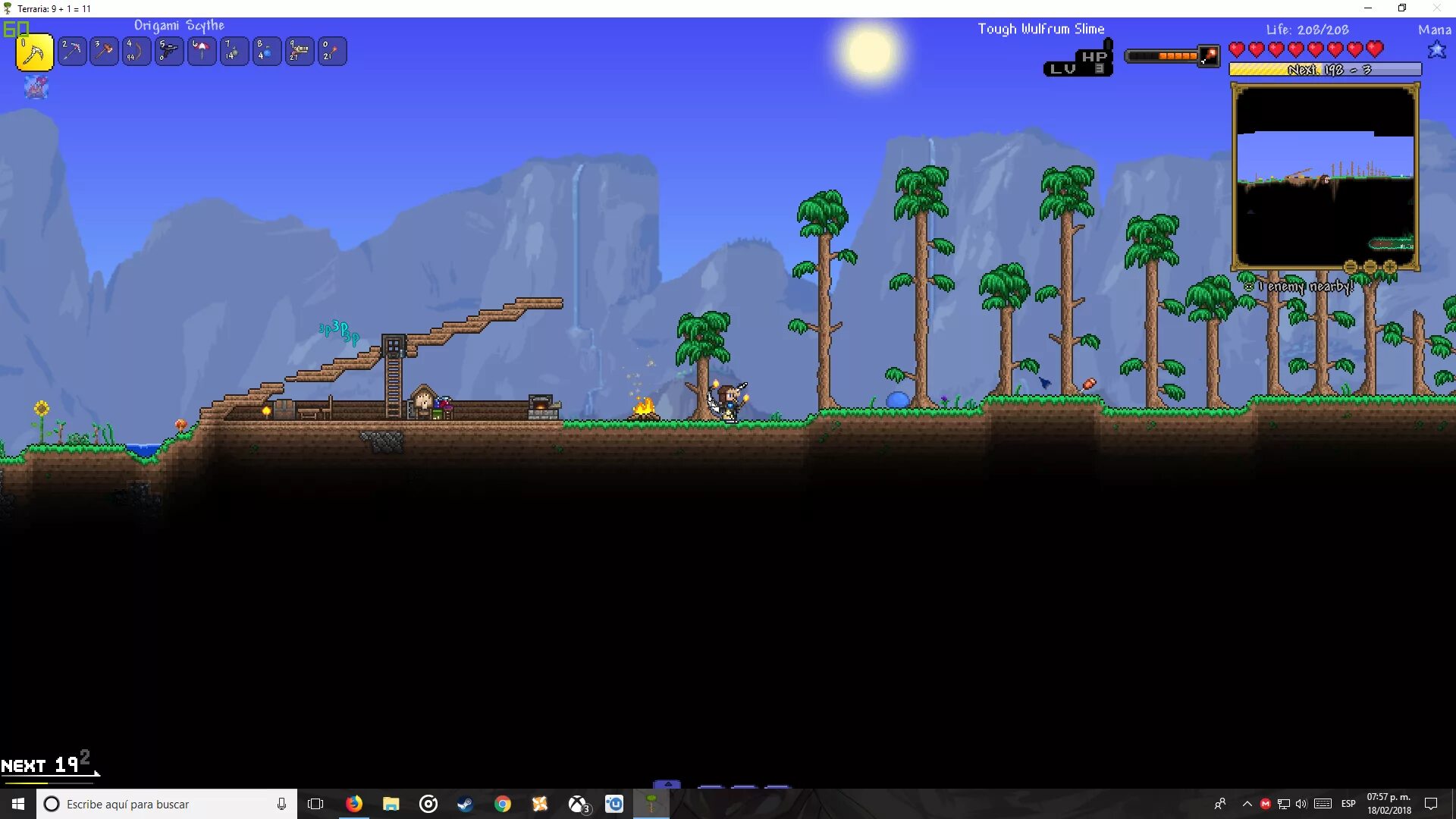Click the 'Origami Scythe' item name label

pos(179,26)
